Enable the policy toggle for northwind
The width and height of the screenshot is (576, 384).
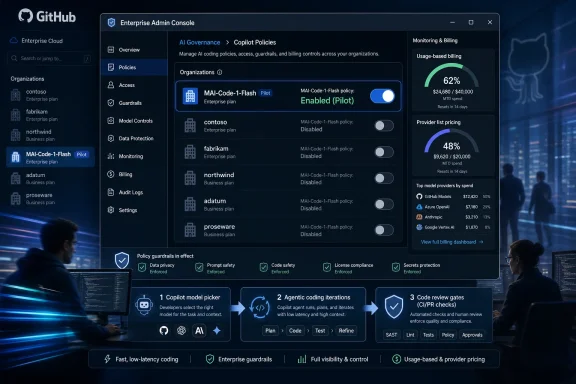(x=384, y=178)
